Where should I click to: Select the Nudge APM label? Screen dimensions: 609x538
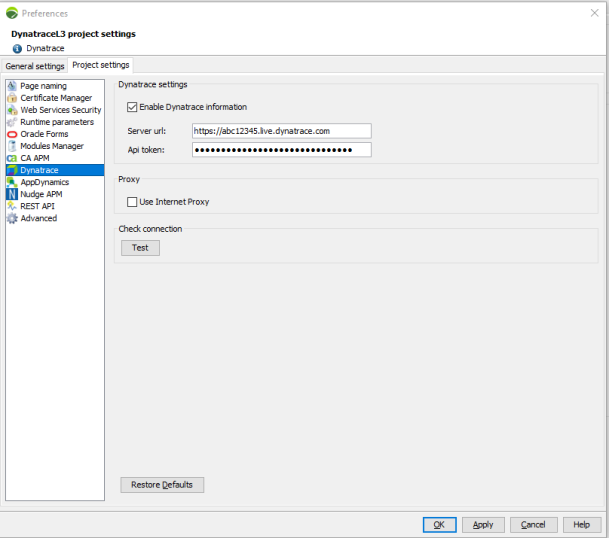[x=41, y=194]
